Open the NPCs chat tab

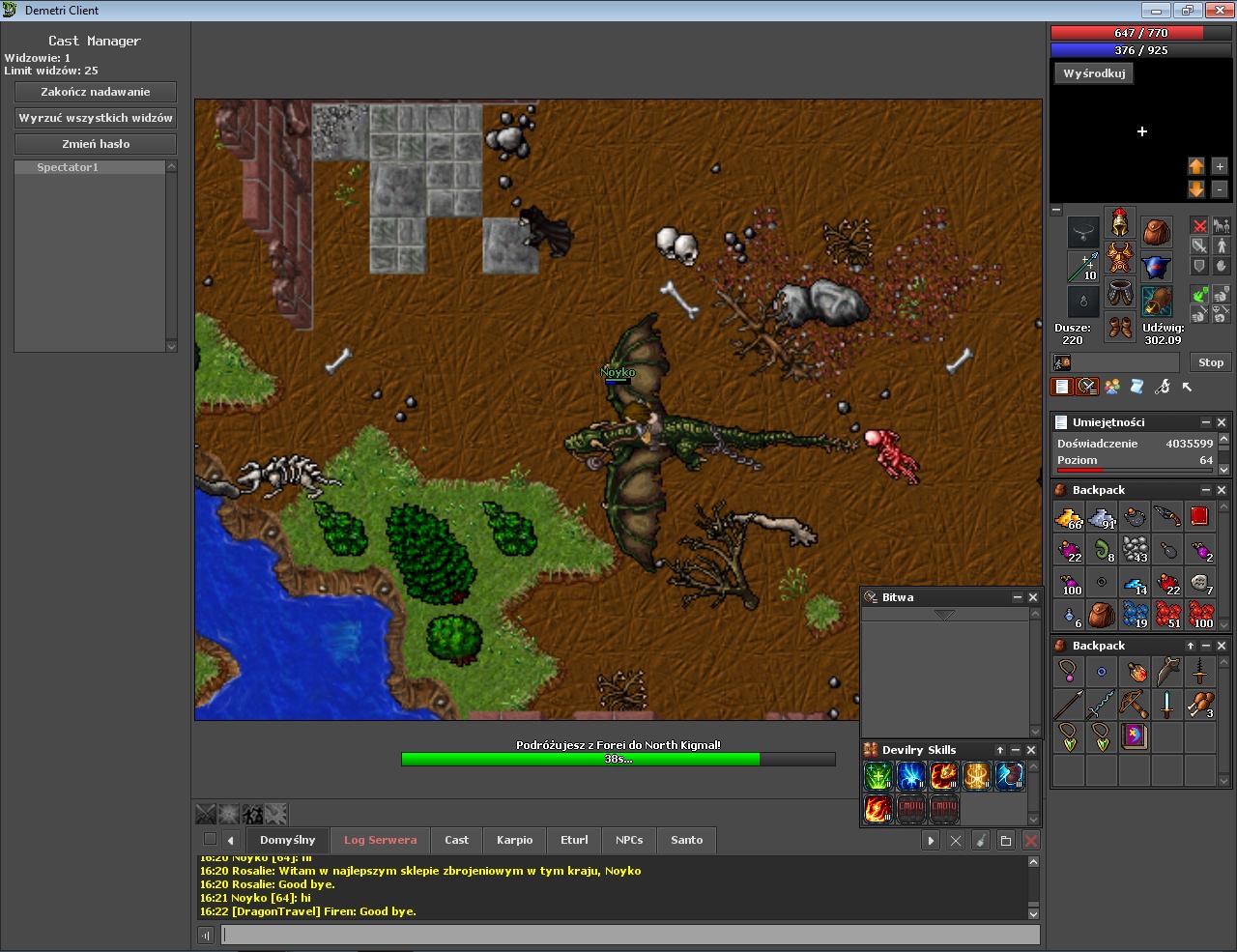tap(629, 840)
